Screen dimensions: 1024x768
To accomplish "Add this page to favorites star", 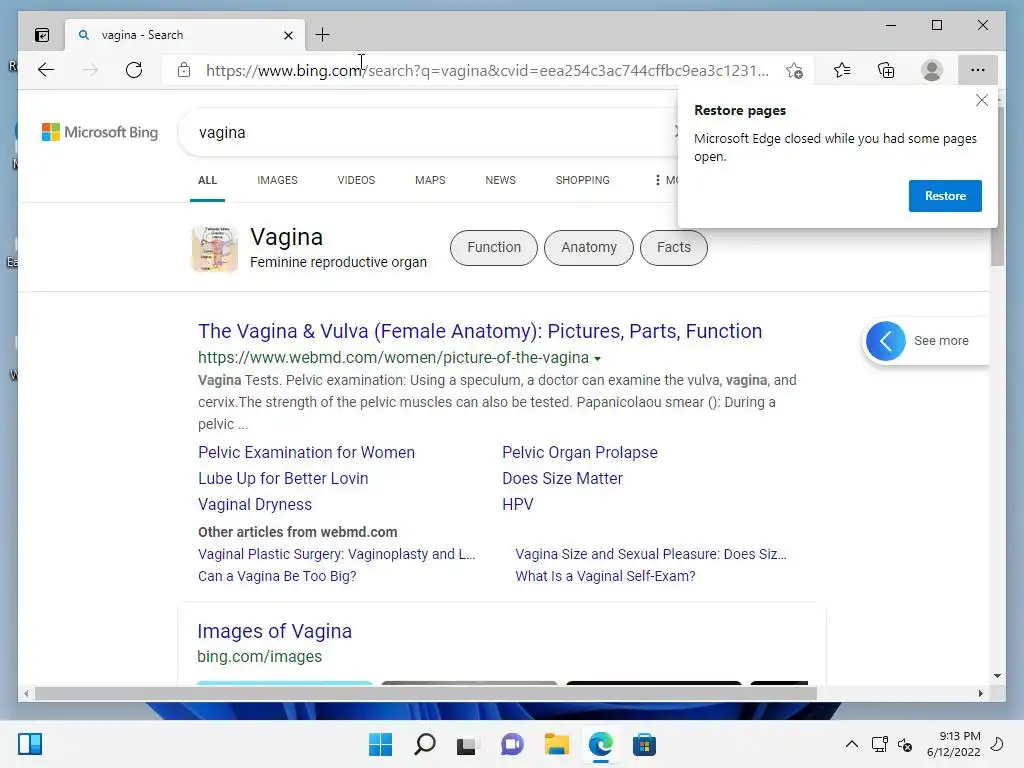I will [794, 71].
